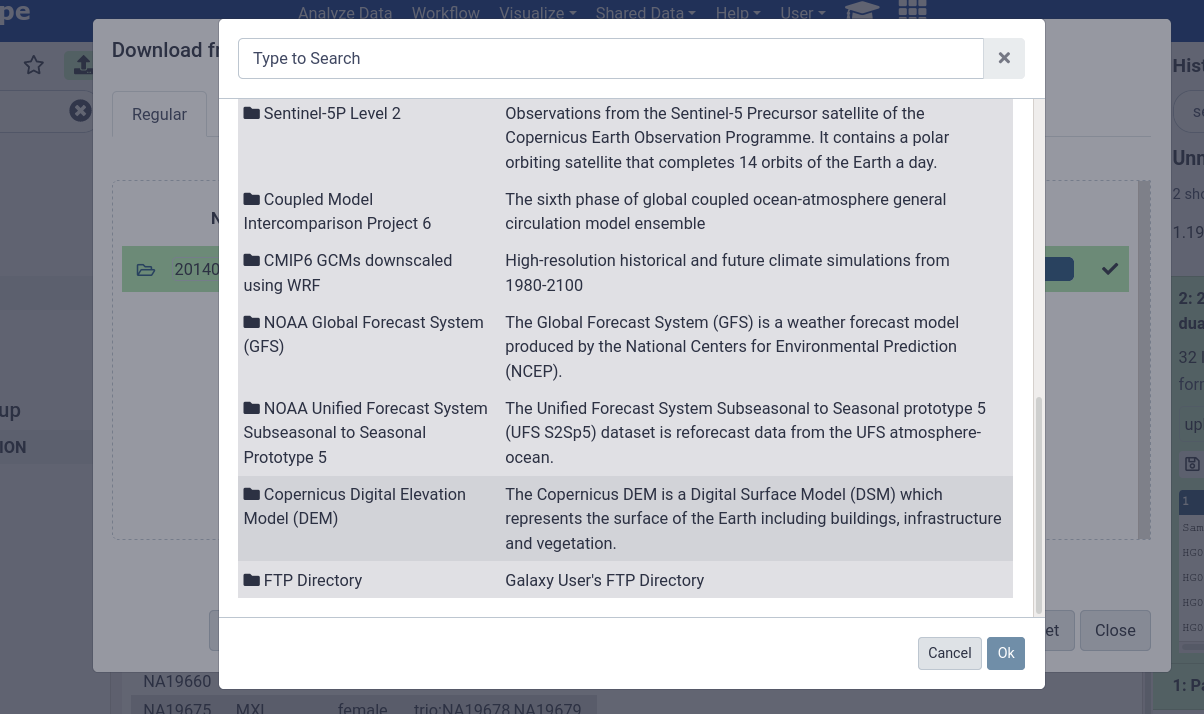Toggle the green checkmark on the selected 20140 dataset

pos(1109,268)
